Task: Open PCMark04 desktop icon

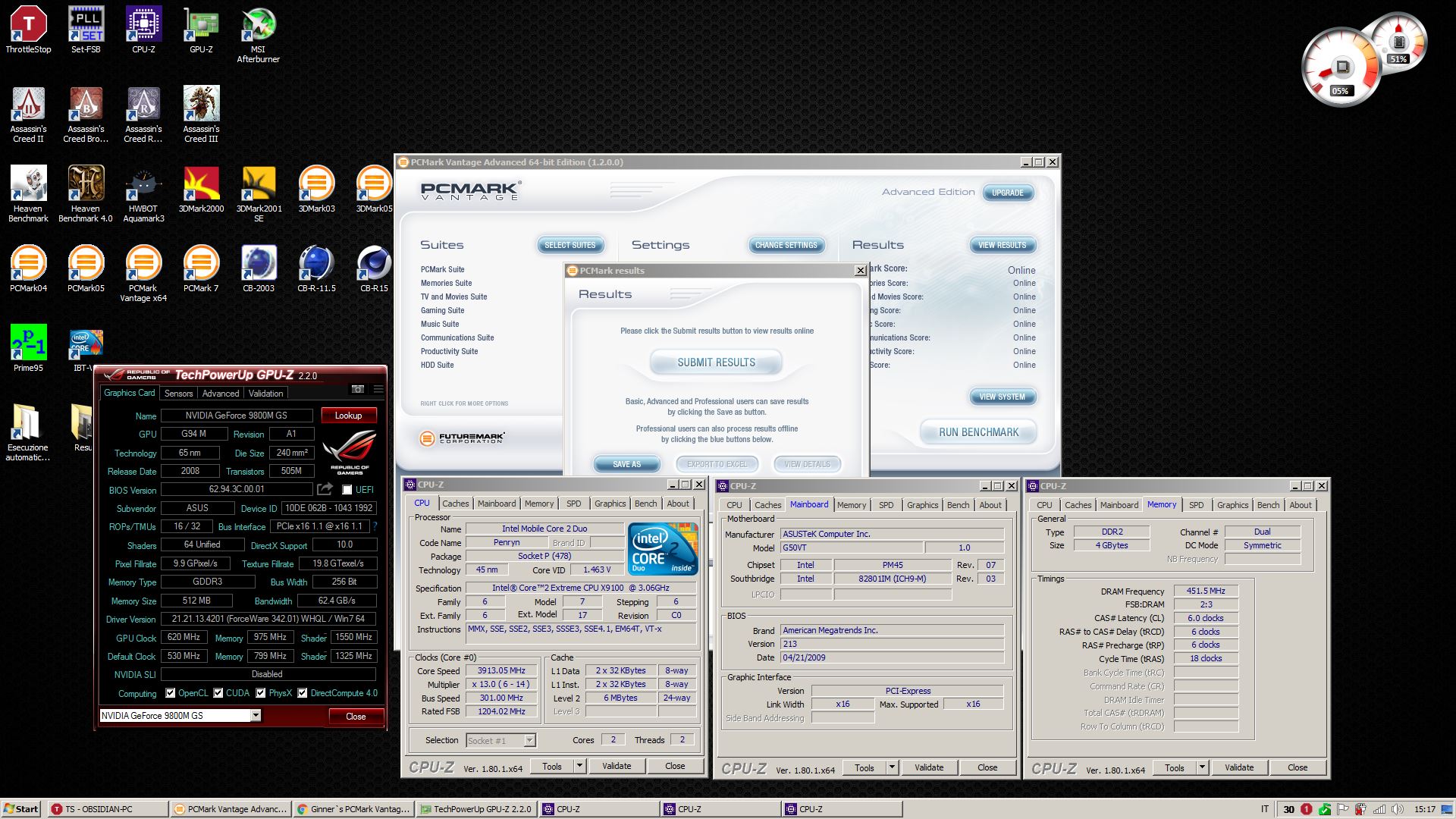Action: pyautogui.click(x=28, y=269)
